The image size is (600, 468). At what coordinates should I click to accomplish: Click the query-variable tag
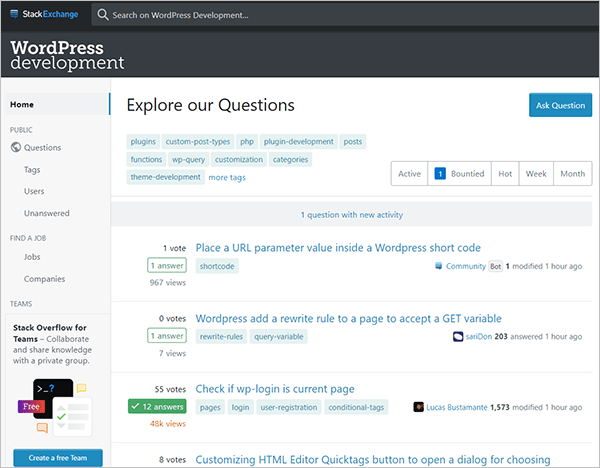[279, 337]
